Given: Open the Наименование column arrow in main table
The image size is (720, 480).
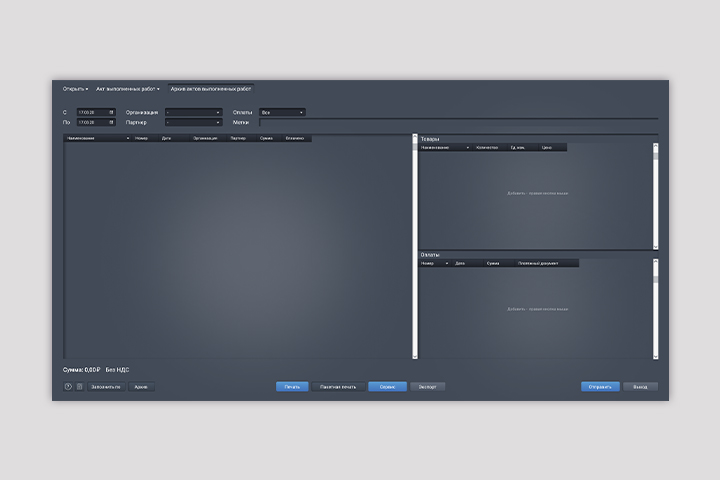Looking at the screenshot, I should [128, 138].
